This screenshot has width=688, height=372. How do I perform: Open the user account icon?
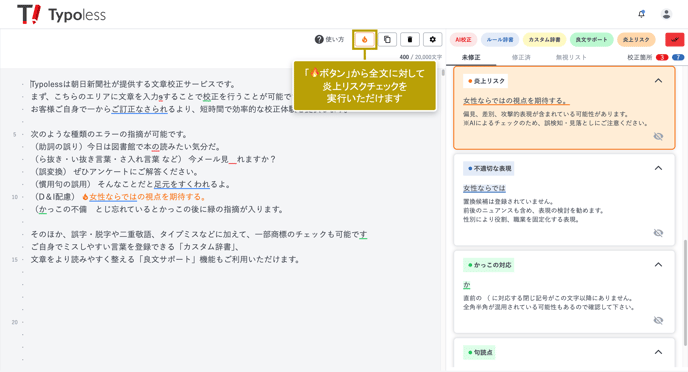(x=666, y=14)
